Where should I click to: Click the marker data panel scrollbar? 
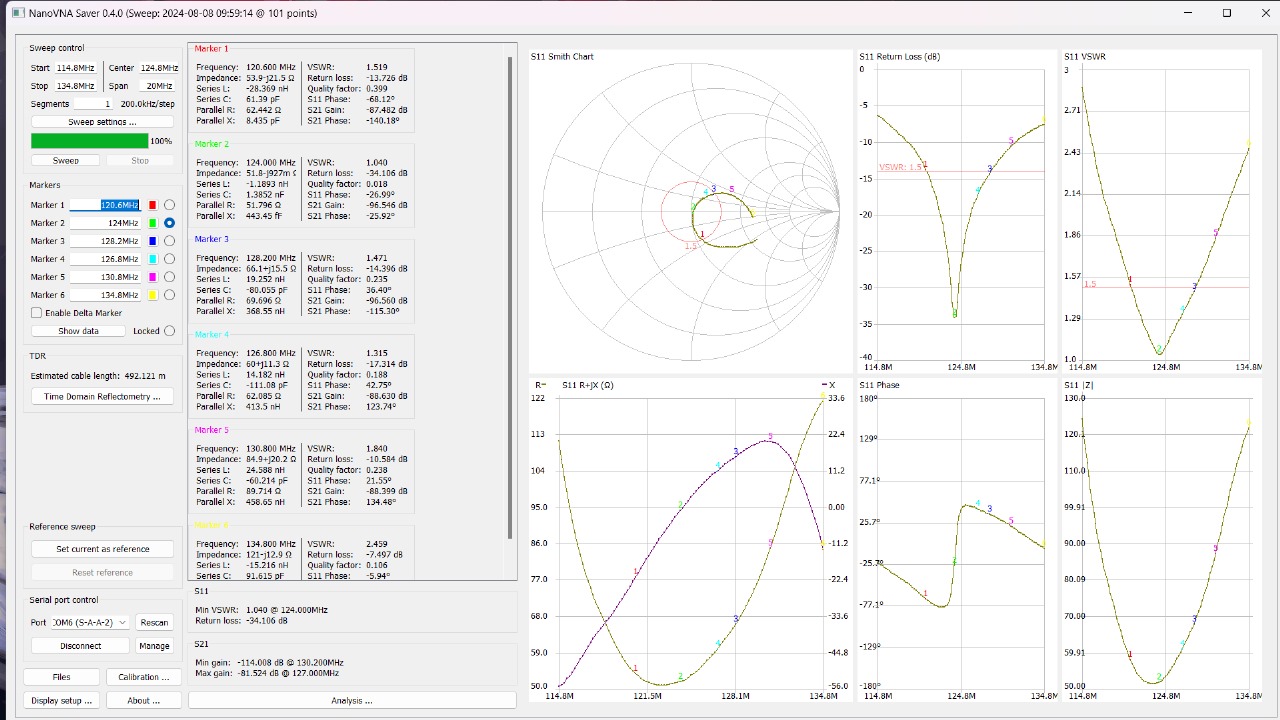pyautogui.click(x=511, y=300)
